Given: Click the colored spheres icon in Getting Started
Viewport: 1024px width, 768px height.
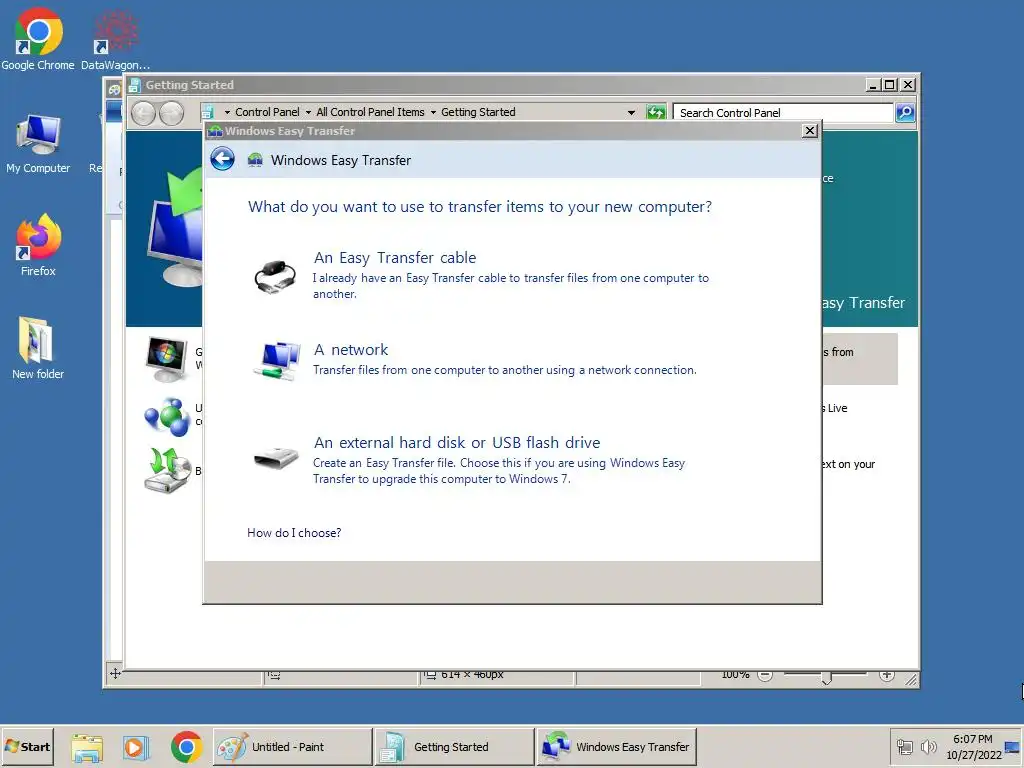Looking at the screenshot, I should [x=167, y=417].
